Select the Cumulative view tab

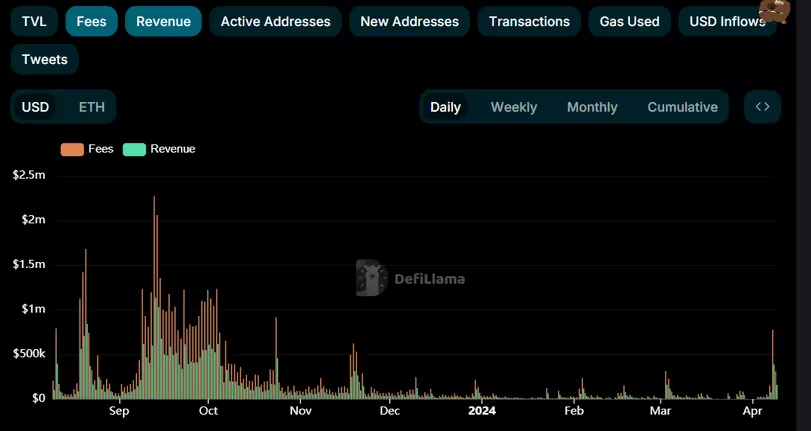point(682,107)
